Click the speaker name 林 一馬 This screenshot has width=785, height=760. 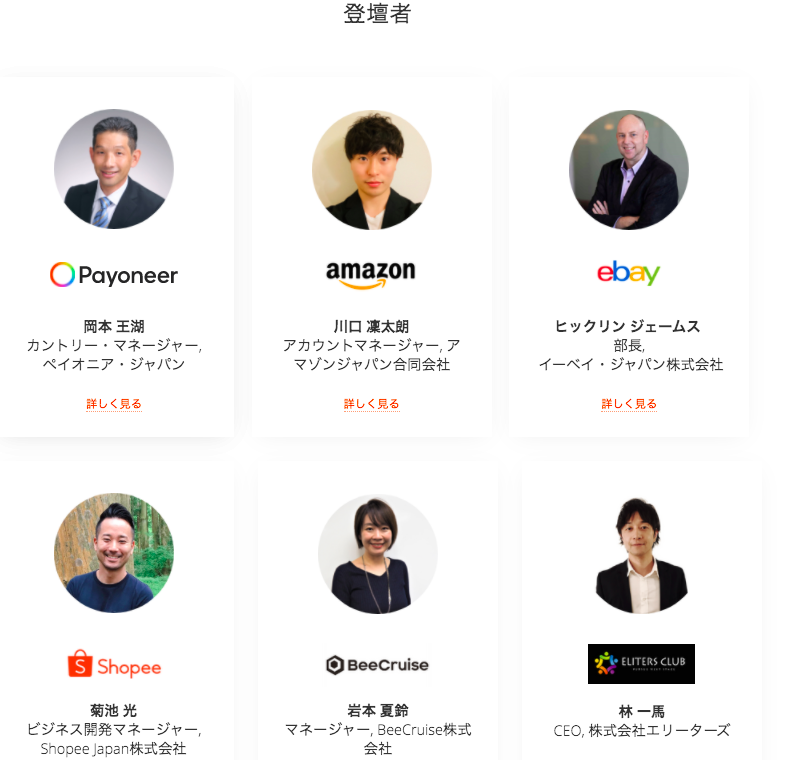641,711
